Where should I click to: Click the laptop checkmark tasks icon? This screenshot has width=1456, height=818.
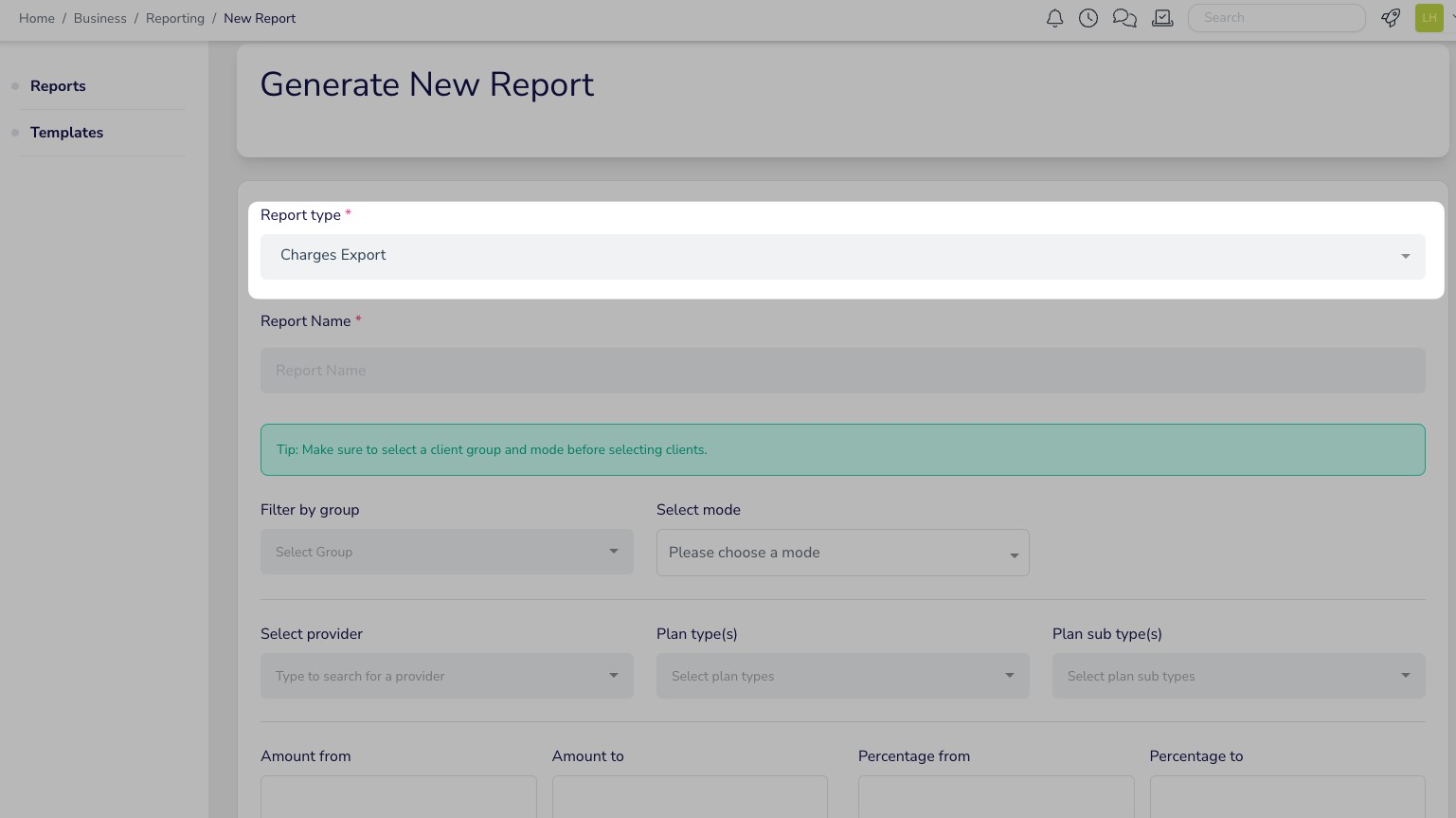point(1162,18)
